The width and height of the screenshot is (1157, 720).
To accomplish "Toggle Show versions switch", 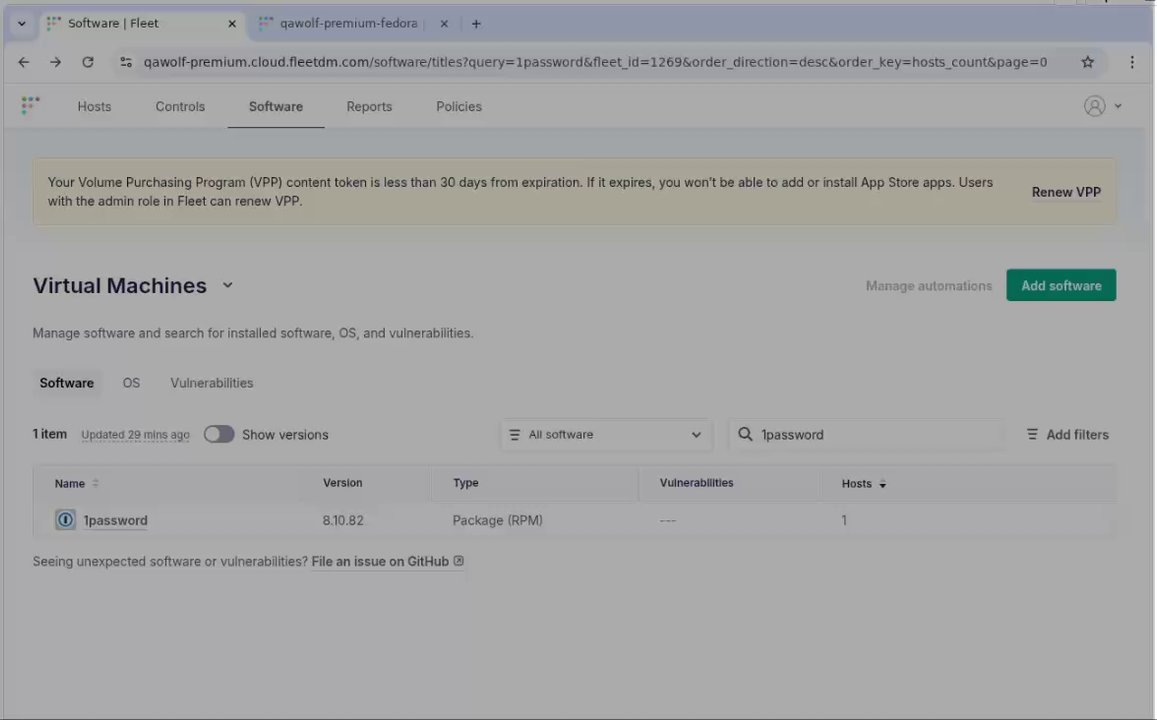I will 218,434.
